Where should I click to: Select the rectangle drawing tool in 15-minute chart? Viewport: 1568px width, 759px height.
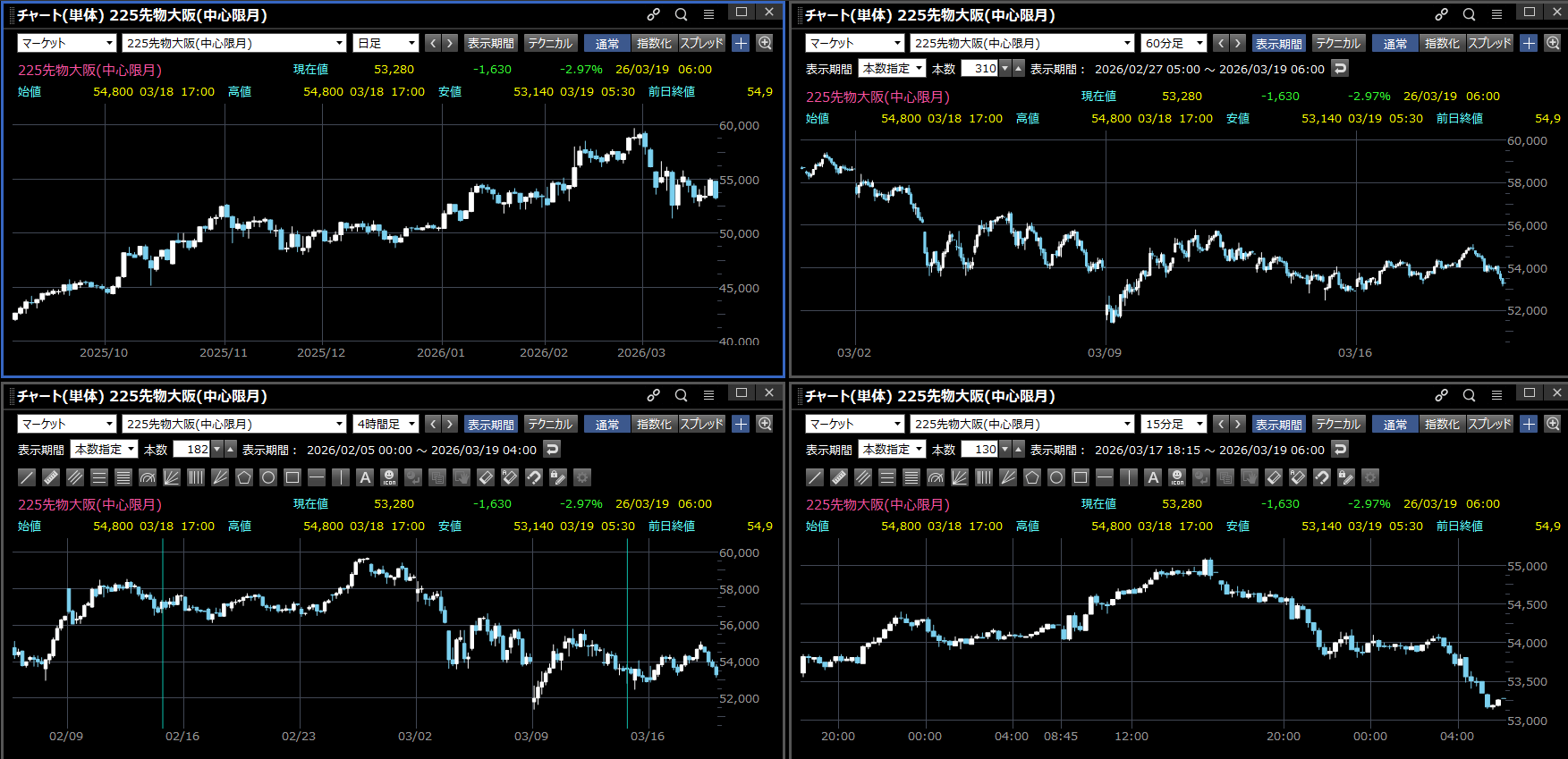(1081, 477)
